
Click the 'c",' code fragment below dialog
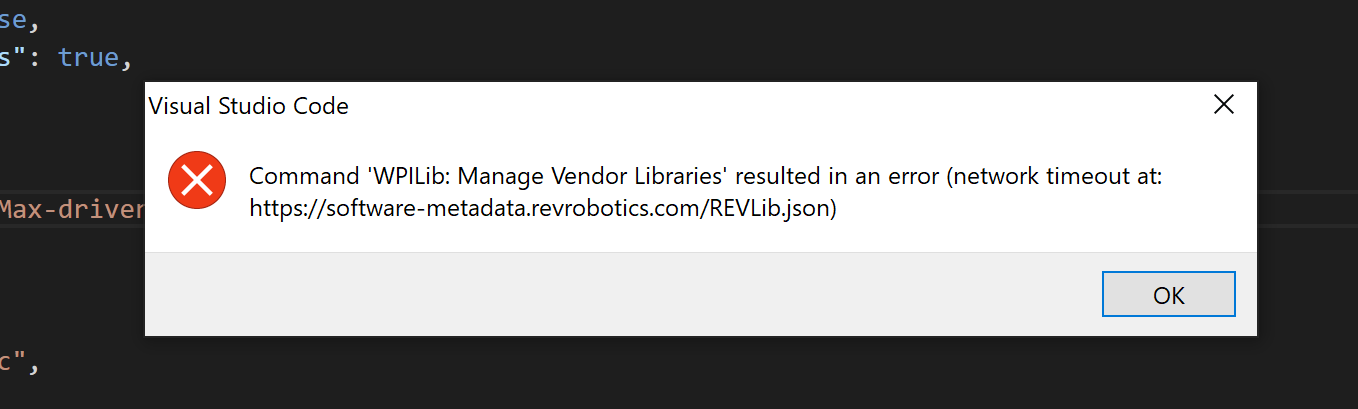pyautogui.click(x=19, y=362)
